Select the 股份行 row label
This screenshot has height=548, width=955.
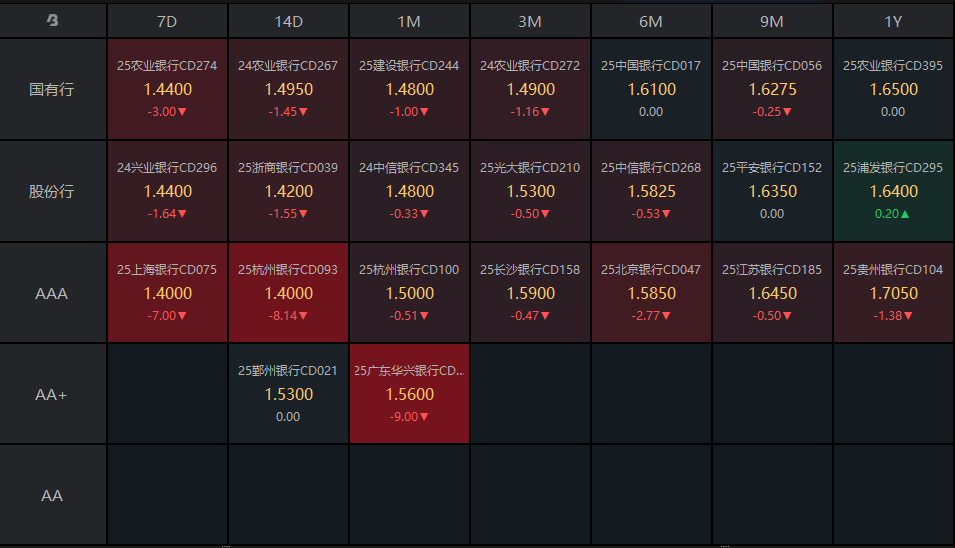53,191
